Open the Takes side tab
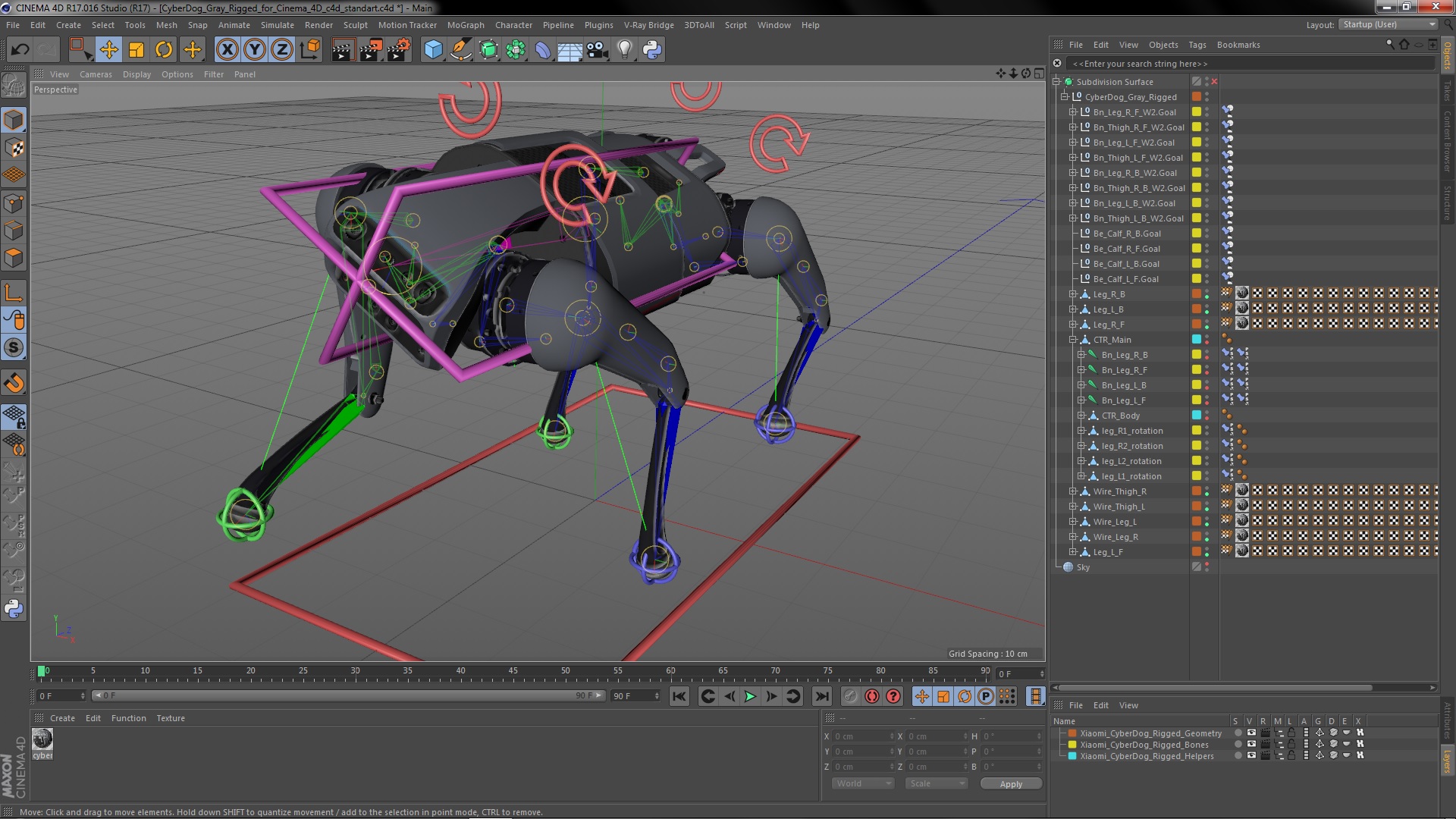 tap(1448, 91)
